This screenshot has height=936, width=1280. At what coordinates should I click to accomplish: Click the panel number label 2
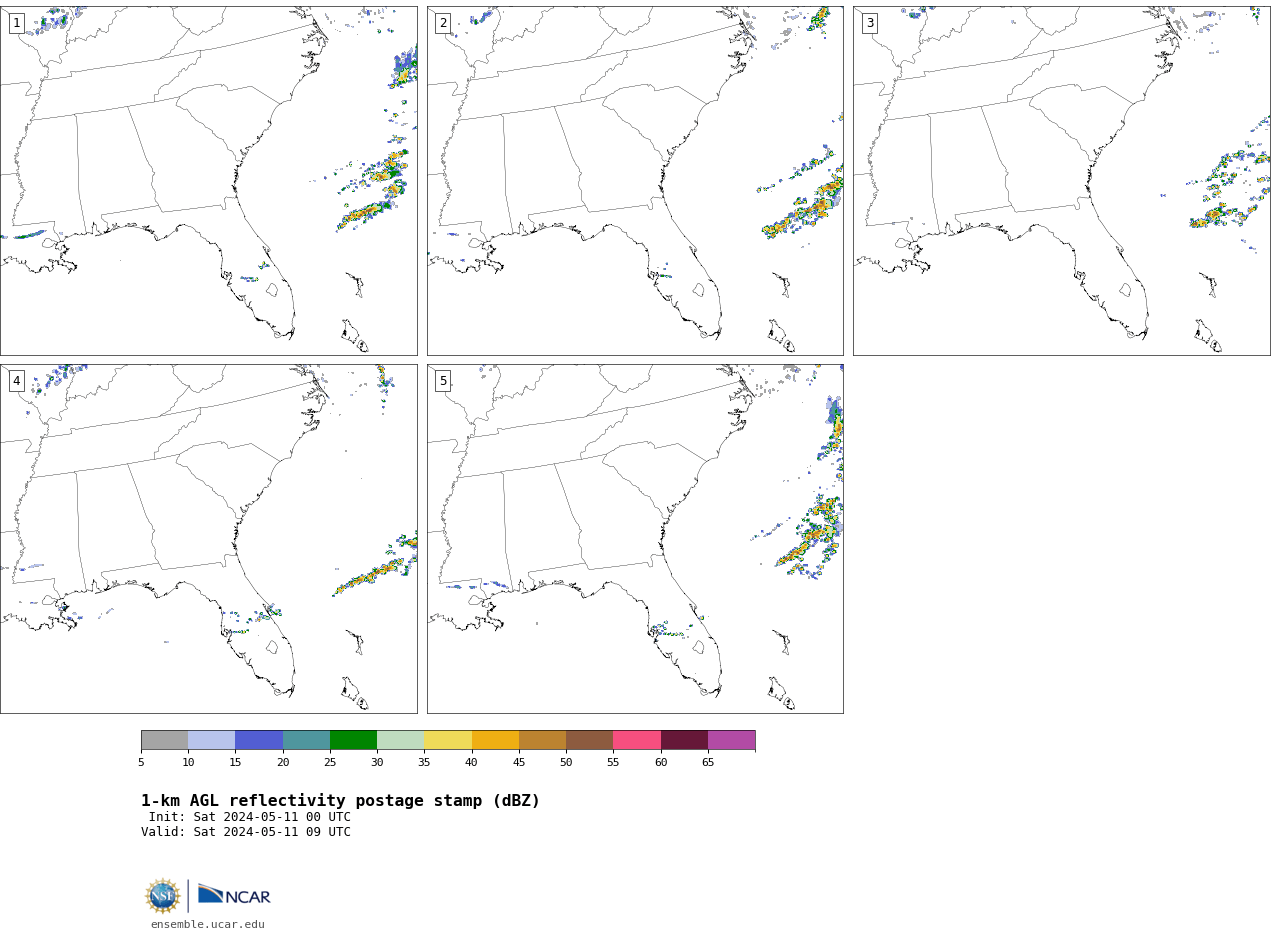pos(443,23)
